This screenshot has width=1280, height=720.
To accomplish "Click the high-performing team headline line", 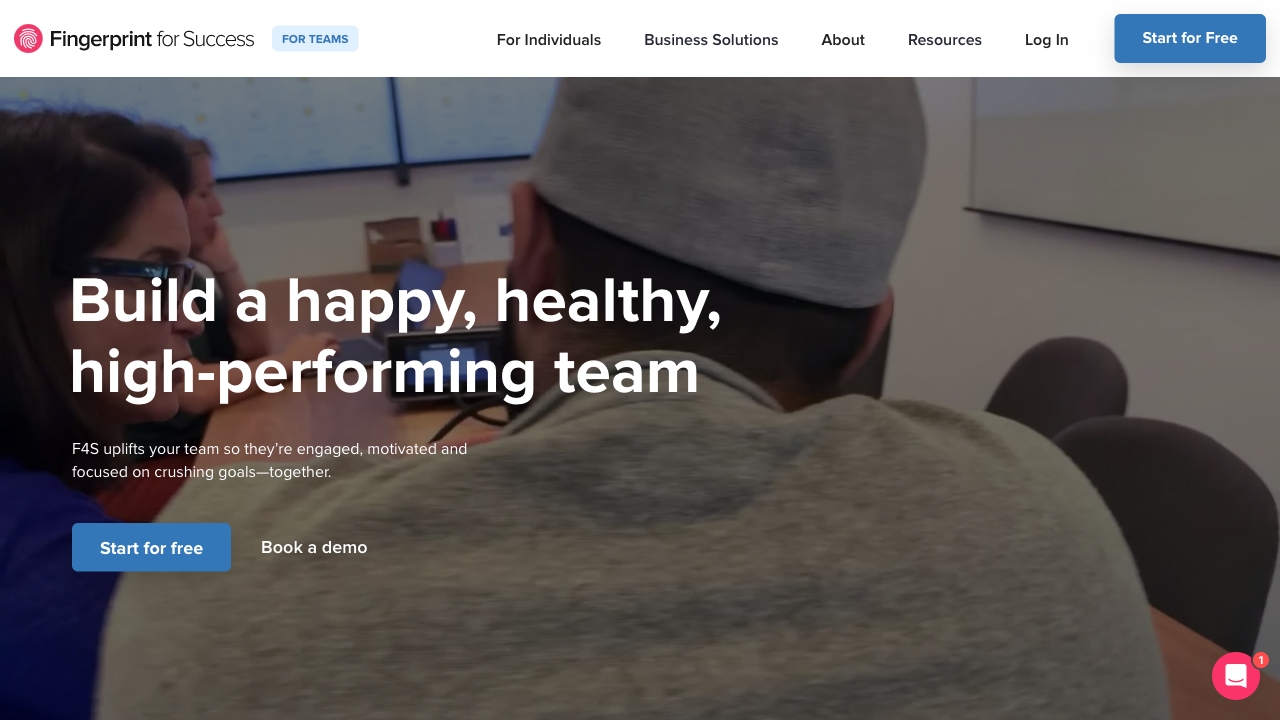I will (385, 372).
